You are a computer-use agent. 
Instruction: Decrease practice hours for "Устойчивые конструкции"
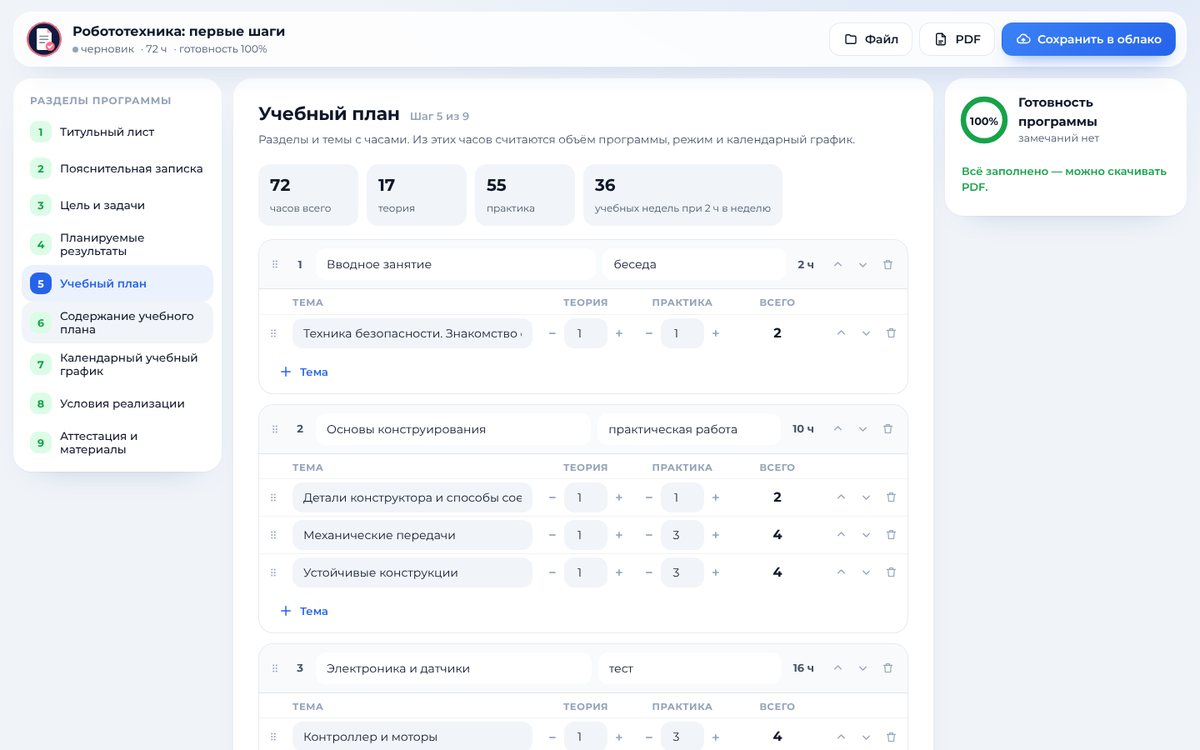(x=649, y=573)
